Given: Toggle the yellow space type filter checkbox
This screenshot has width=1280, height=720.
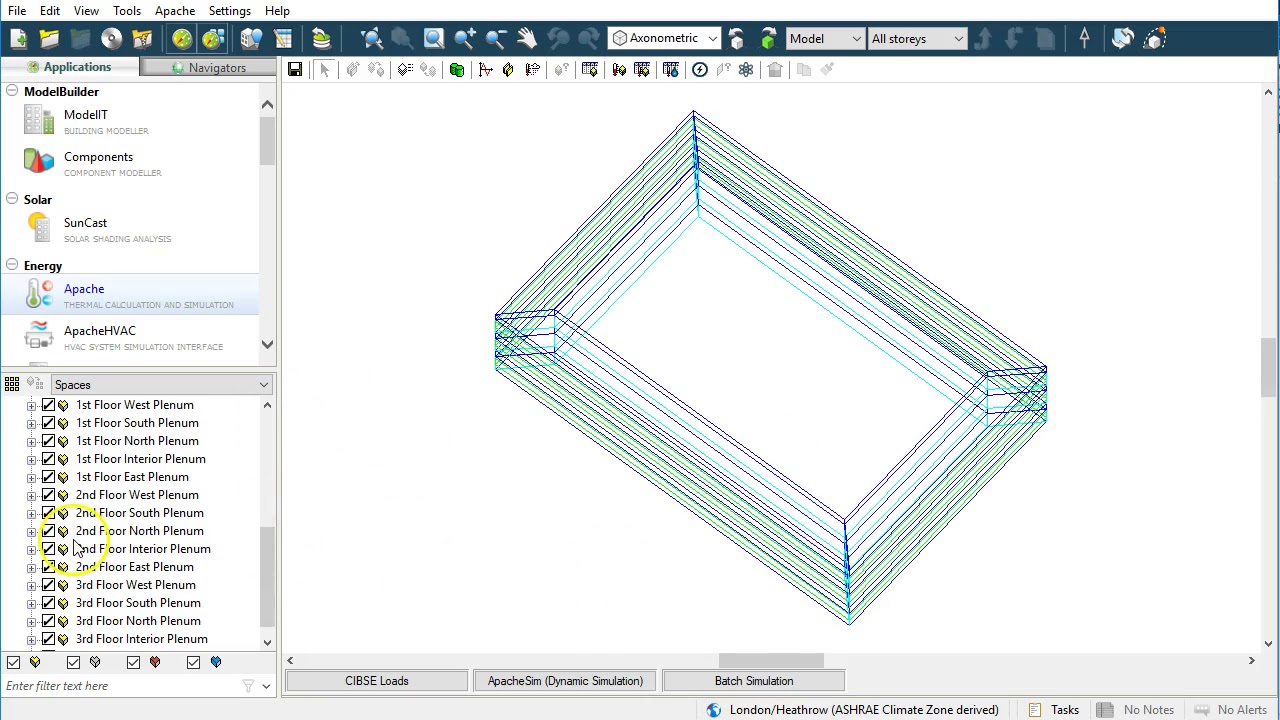Looking at the screenshot, I should [x=13, y=662].
